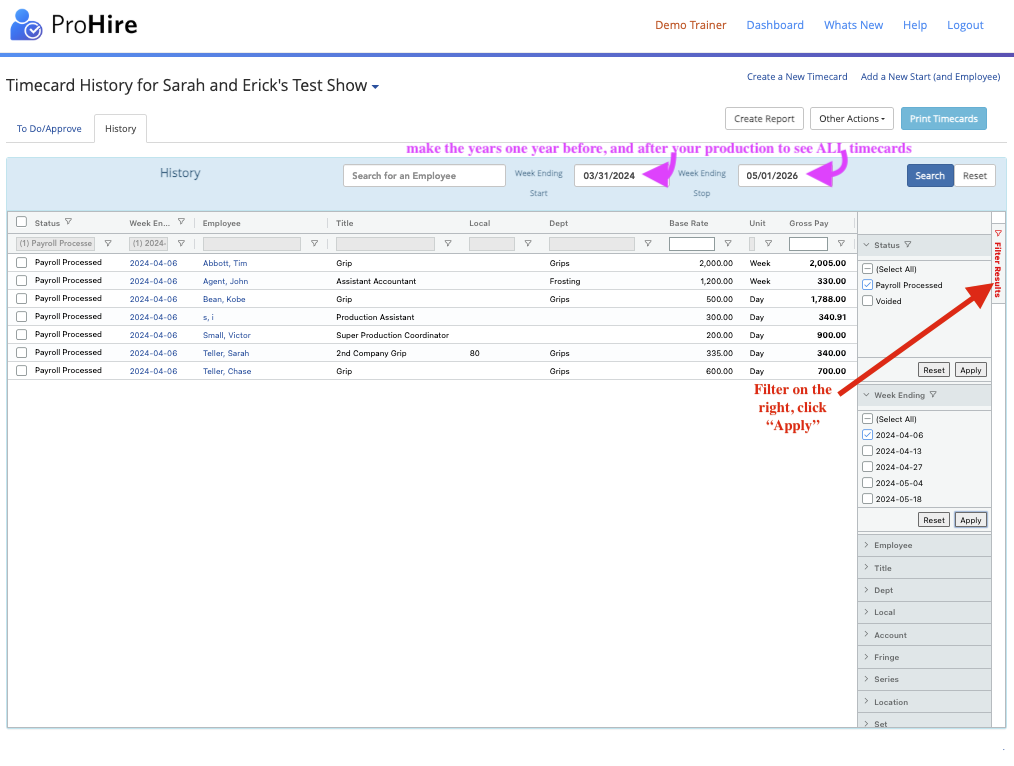Click the Search for an Employee field
Image resolution: width=1014 pixels, height=766 pixels.
tap(424, 176)
